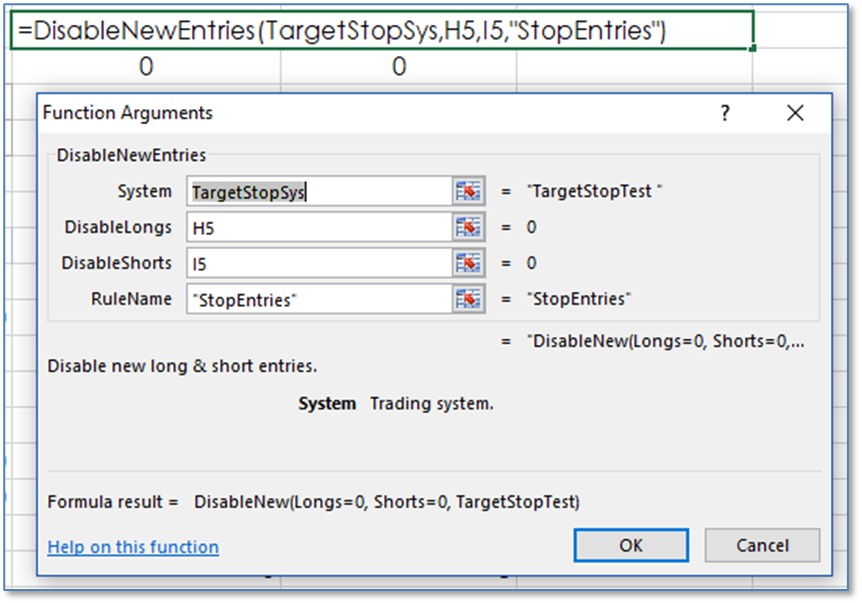862x603 pixels.
Task: Select the DisableShorts field containing I5
Action: coord(318,263)
